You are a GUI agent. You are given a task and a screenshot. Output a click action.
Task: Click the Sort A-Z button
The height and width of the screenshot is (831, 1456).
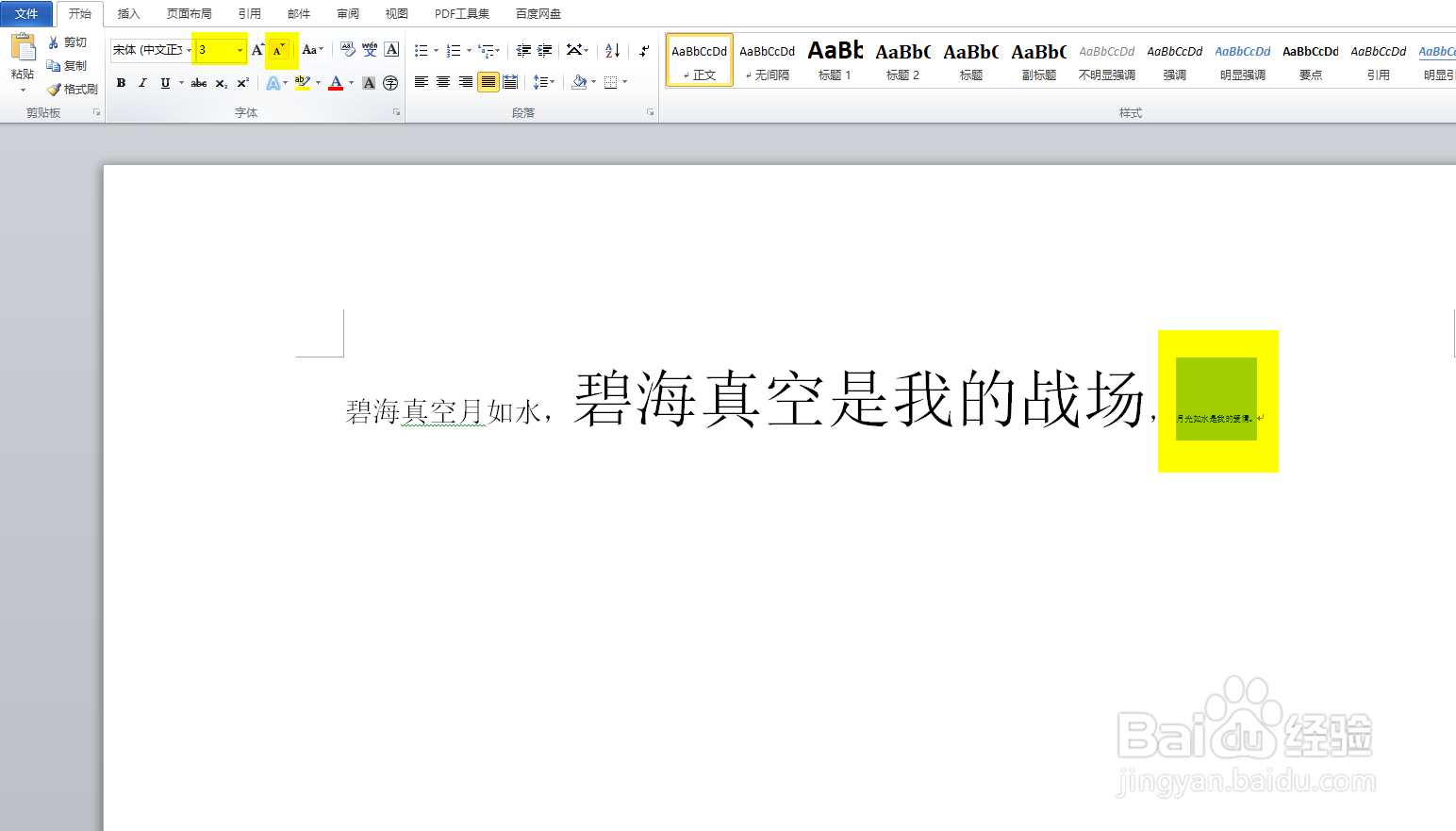[613, 50]
